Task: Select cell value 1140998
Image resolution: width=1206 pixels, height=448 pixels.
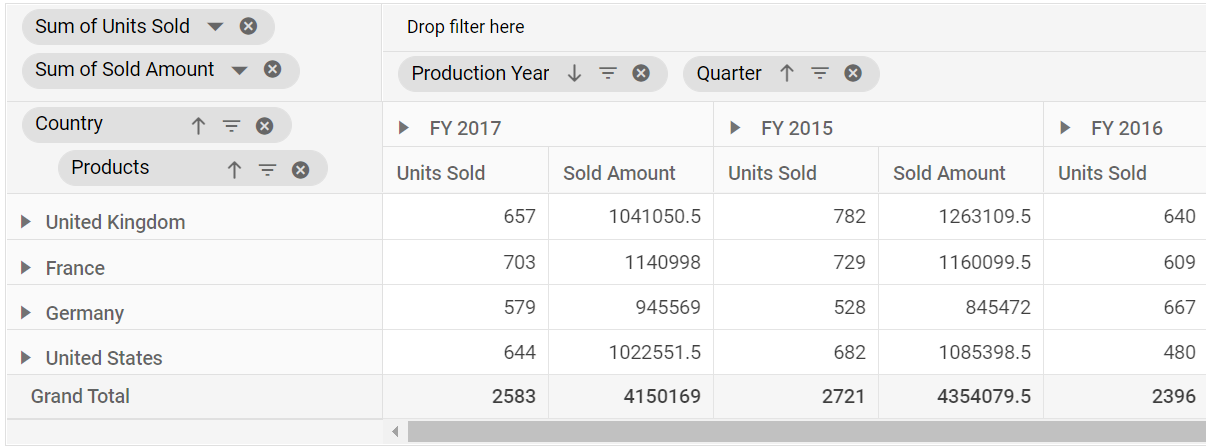Action: pyautogui.click(x=631, y=262)
